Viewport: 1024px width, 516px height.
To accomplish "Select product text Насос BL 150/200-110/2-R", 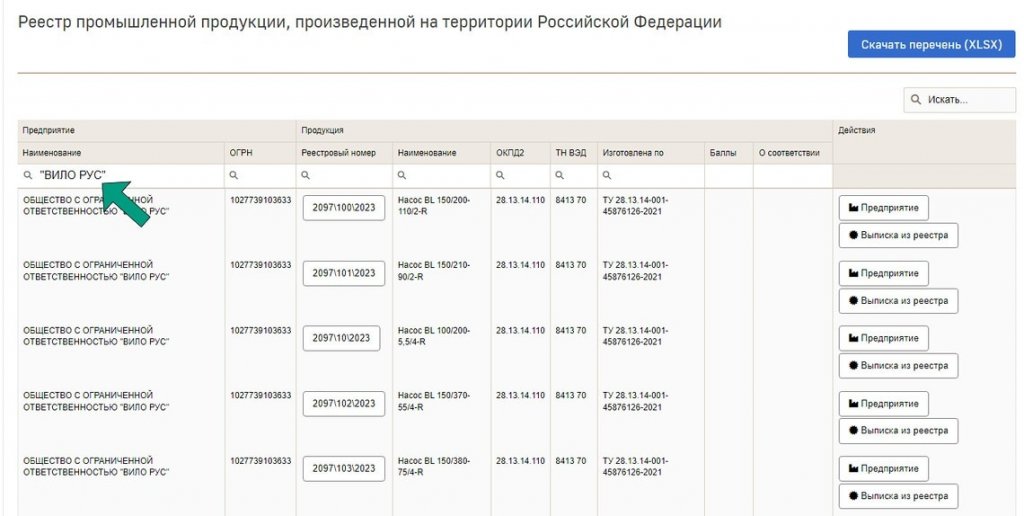I will tap(434, 206).
